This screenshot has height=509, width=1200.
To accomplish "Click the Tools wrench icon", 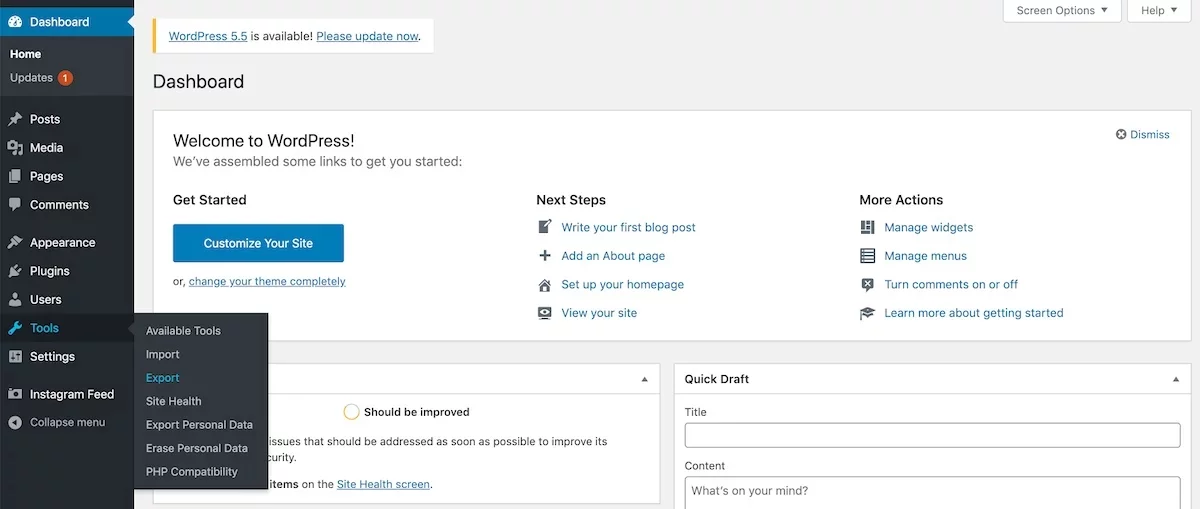I will click(15, 328).
